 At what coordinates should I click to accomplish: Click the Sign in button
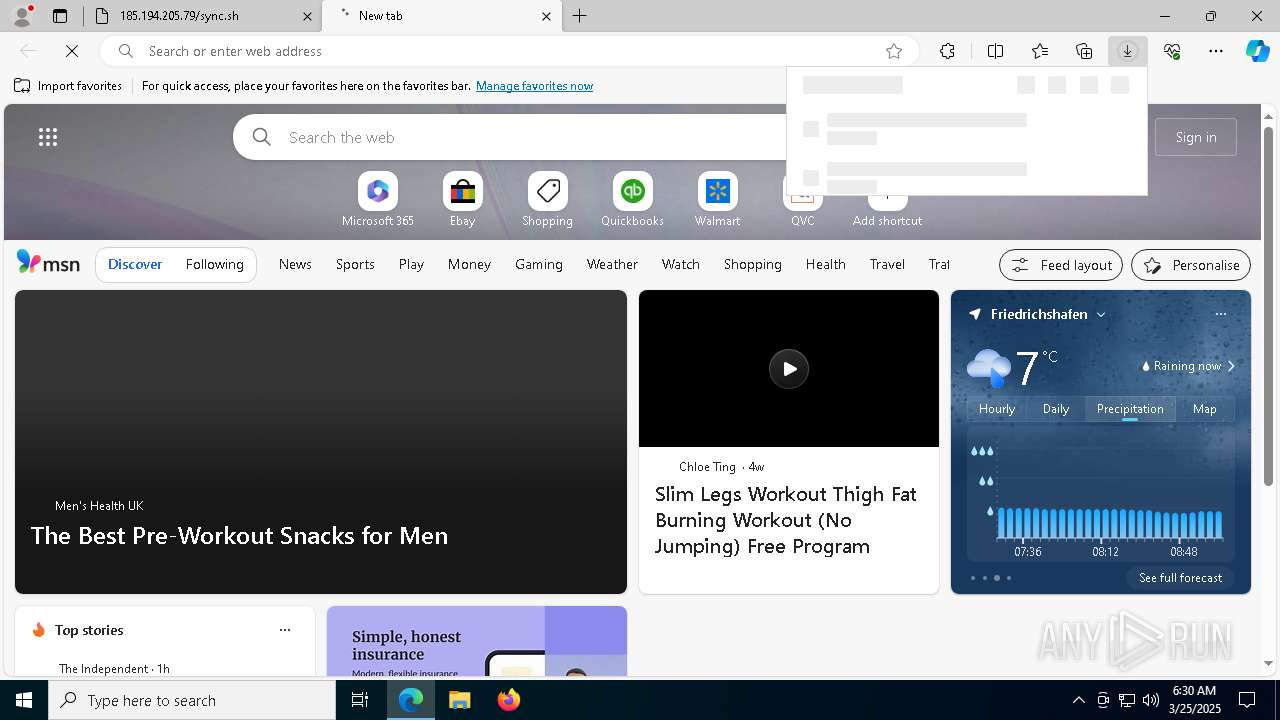[x=1196, y=137]
